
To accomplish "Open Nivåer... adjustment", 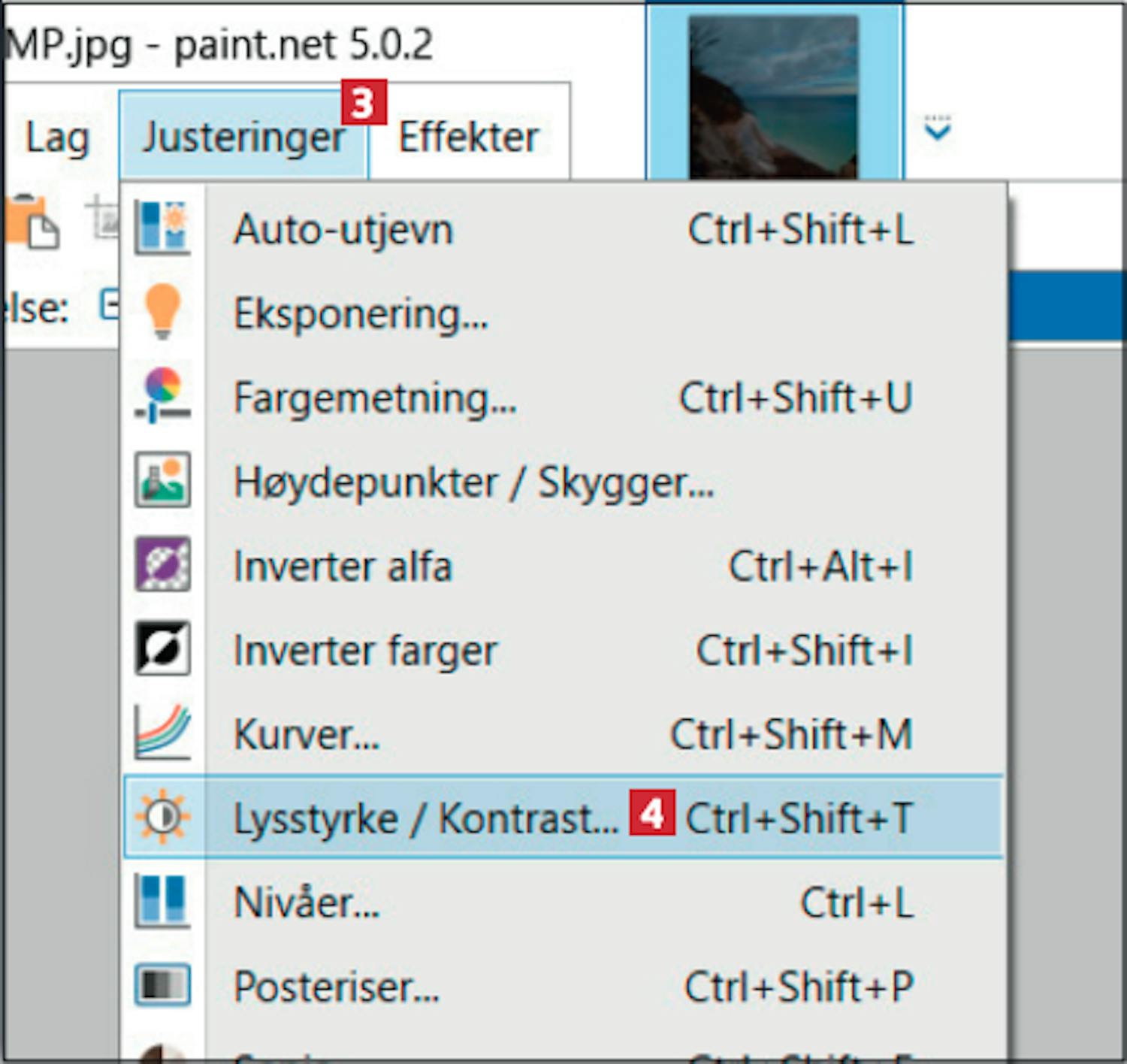I will click(x=563, y=902).
